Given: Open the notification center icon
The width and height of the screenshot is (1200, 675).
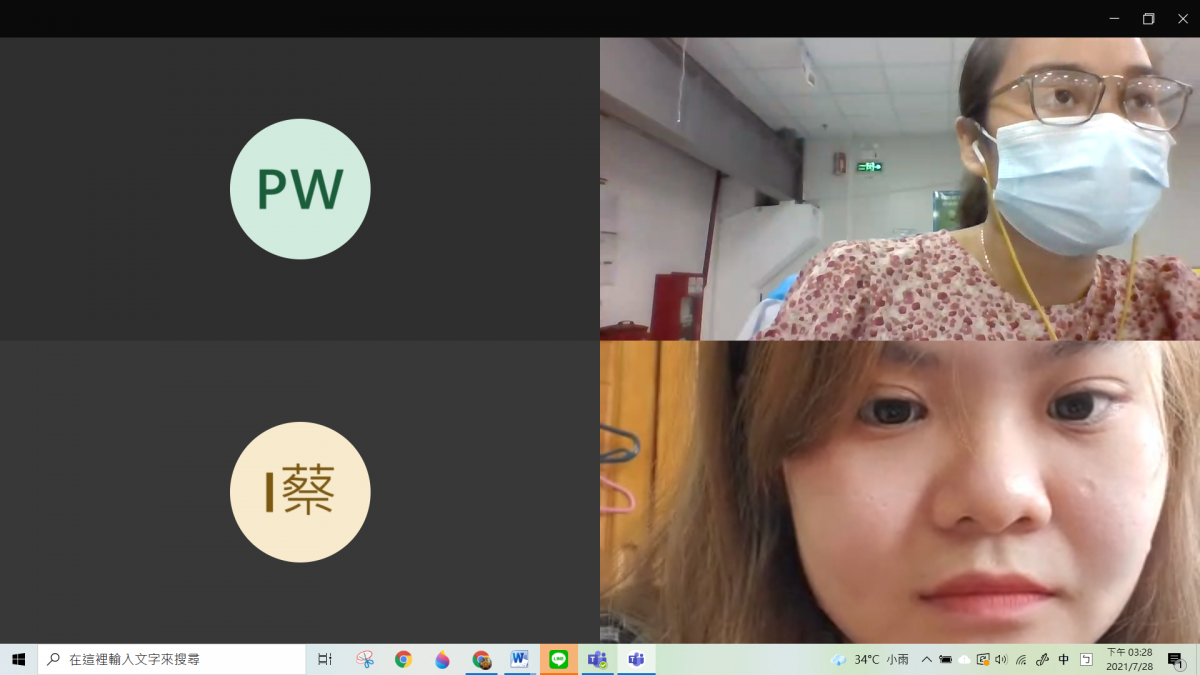Looking at the screenshot, I should pos(1176,659).
